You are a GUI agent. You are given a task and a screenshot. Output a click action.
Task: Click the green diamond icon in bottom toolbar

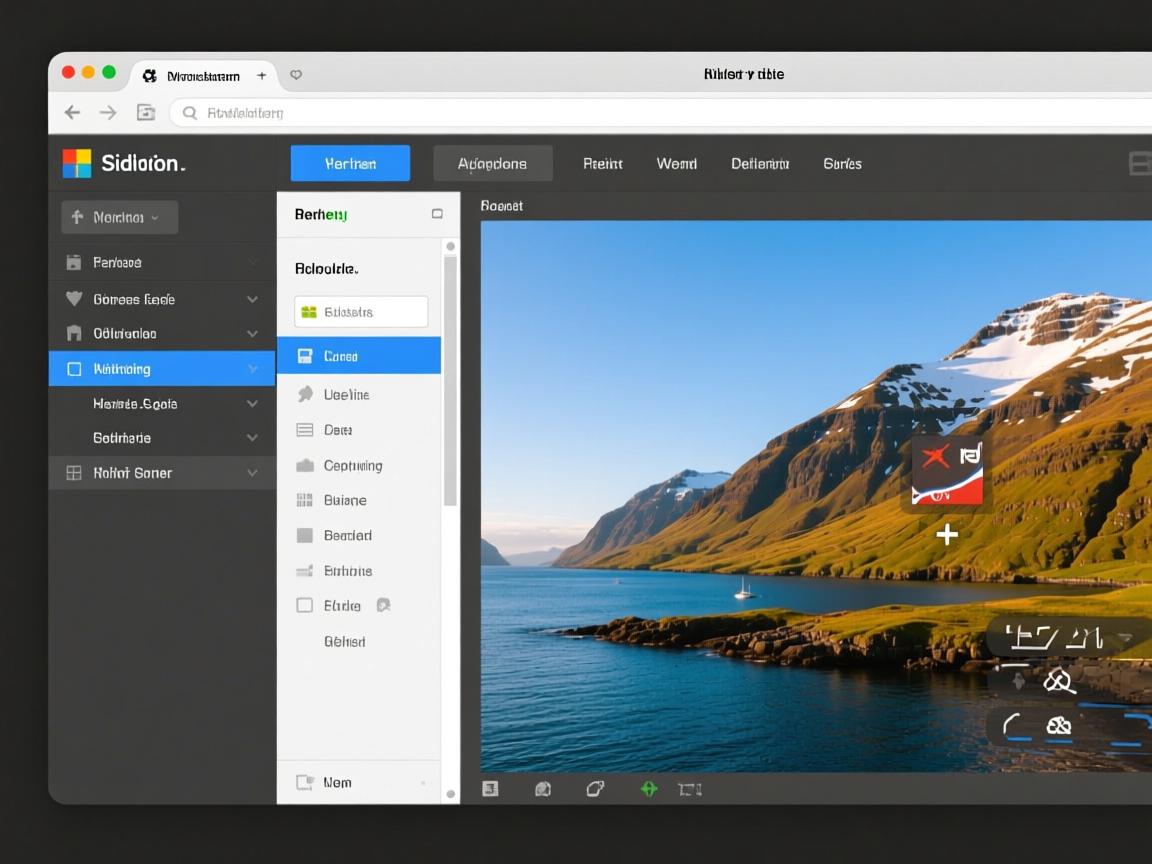point(649,789)
